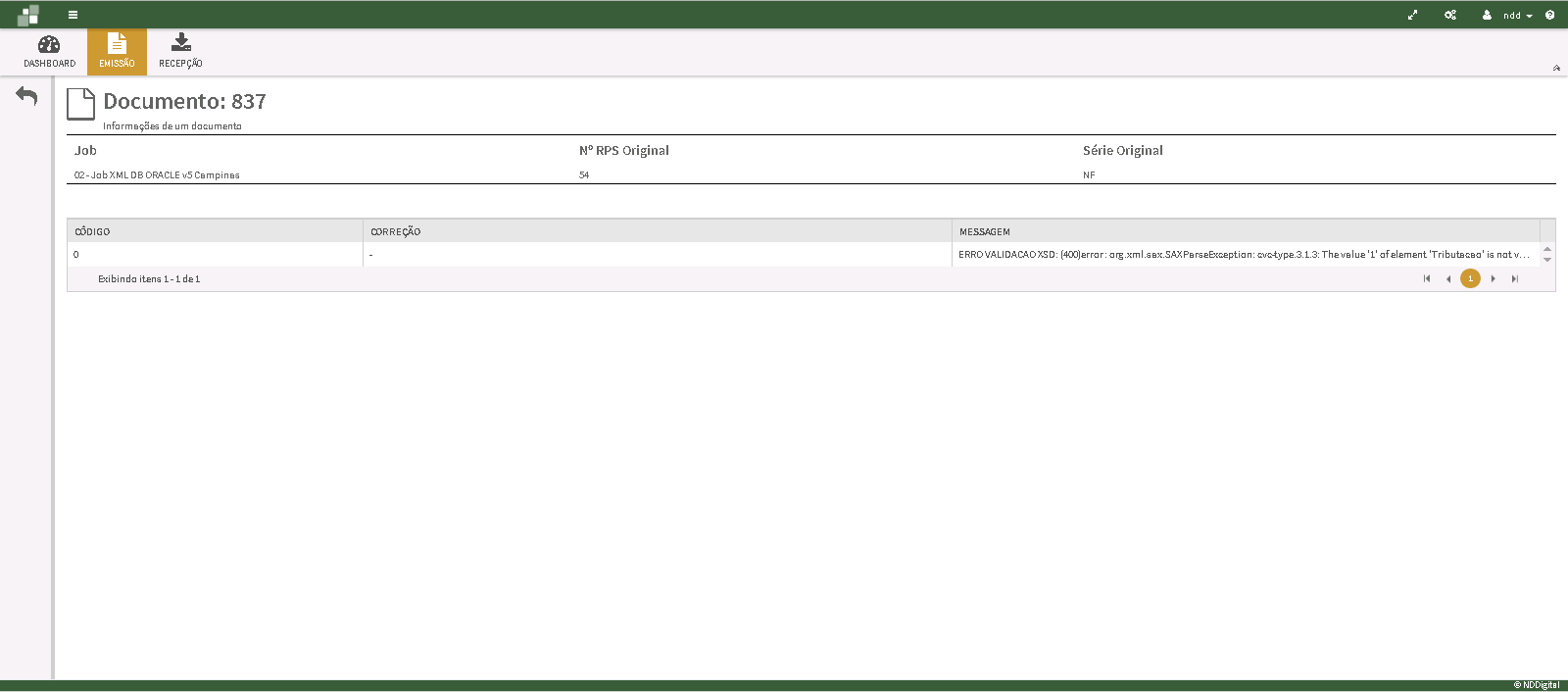Jump to the last page of results

coord(1515,278)
